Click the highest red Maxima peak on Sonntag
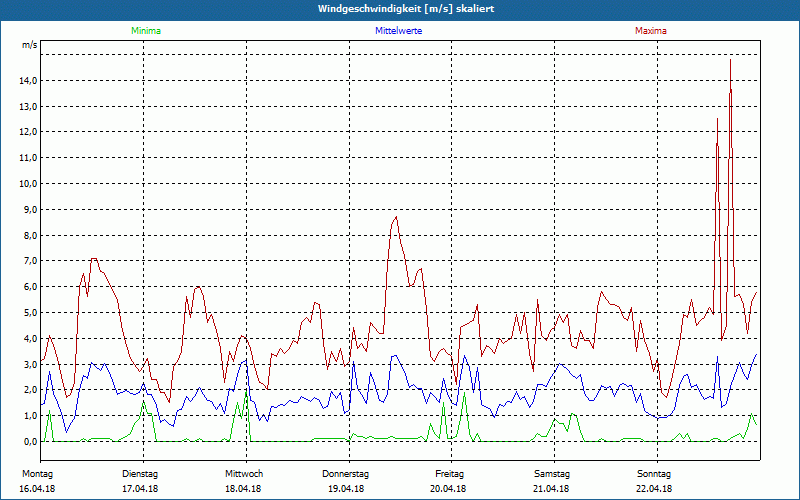 [730, 60]
